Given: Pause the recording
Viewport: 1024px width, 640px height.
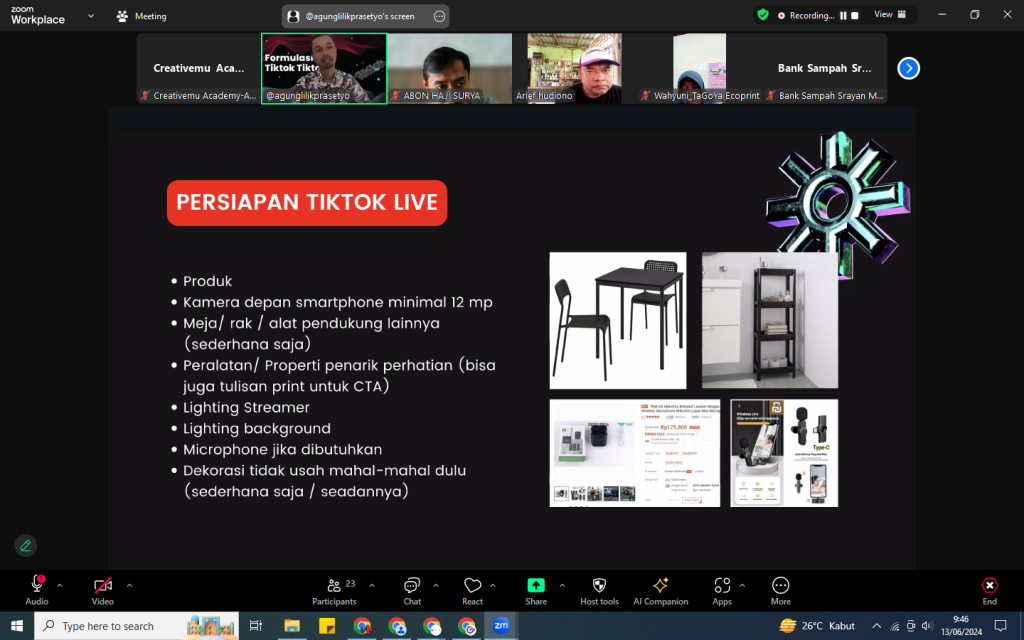Looking at the screenshot, I should click(843, 15).
